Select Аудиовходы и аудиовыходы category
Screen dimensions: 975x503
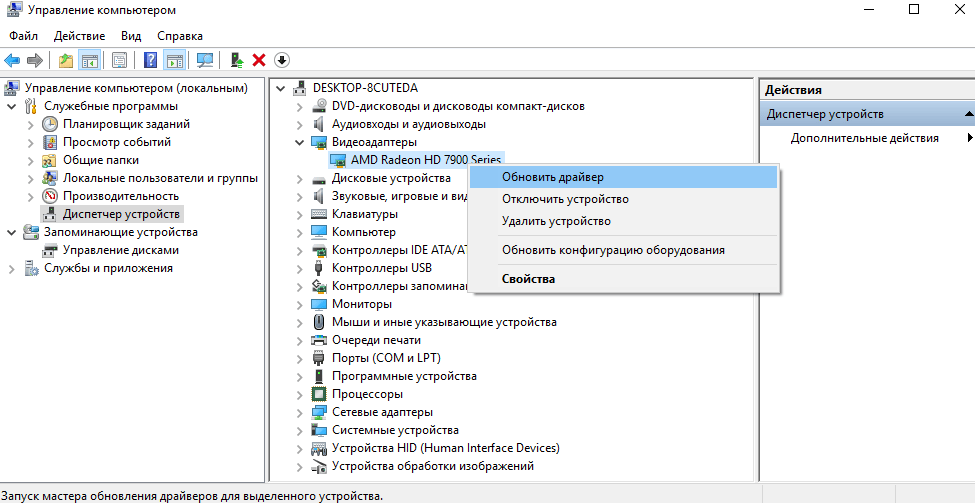(409, 124)
